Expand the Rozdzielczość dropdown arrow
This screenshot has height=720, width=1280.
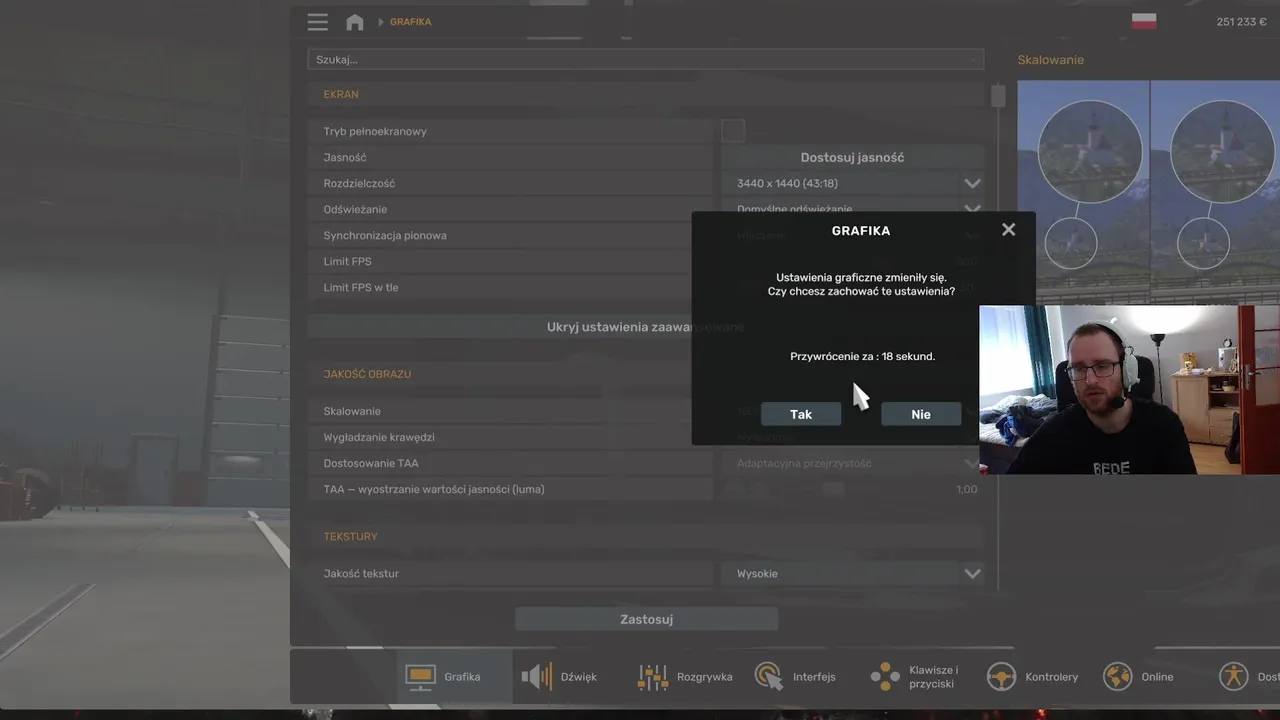(972, 184)
